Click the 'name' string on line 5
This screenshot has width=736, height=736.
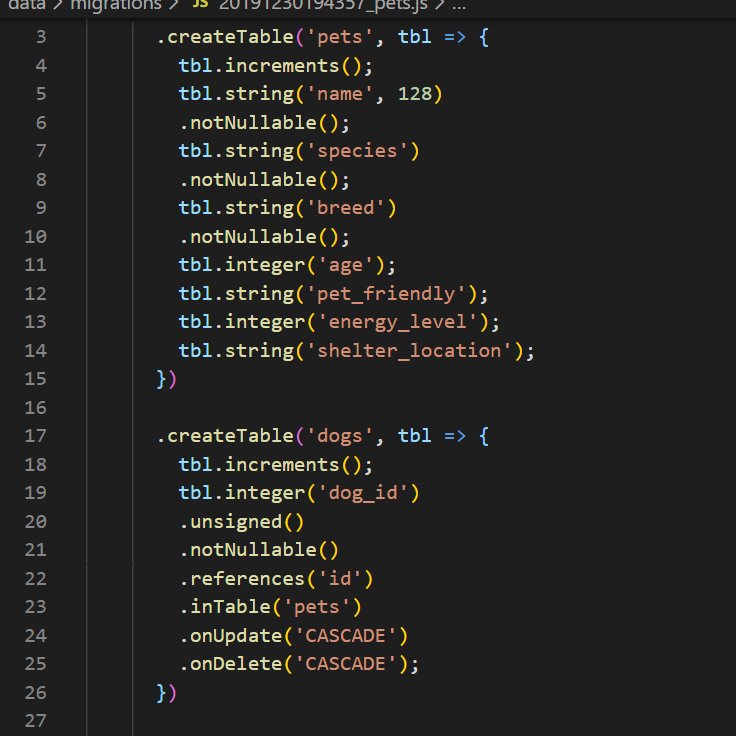point(340,94)
